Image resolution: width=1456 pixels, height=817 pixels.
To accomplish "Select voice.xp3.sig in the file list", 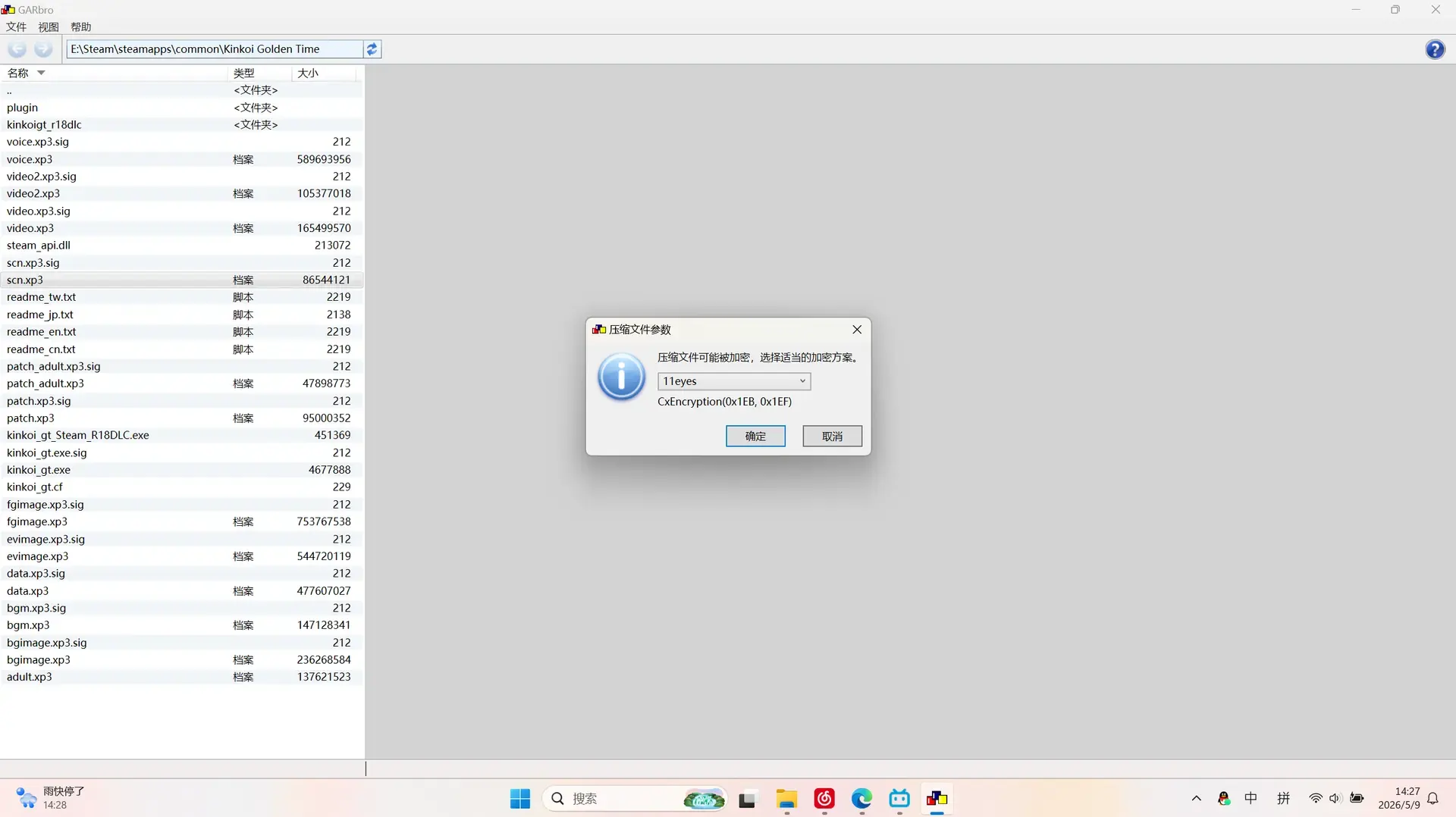I will click(x=182, y=142).
